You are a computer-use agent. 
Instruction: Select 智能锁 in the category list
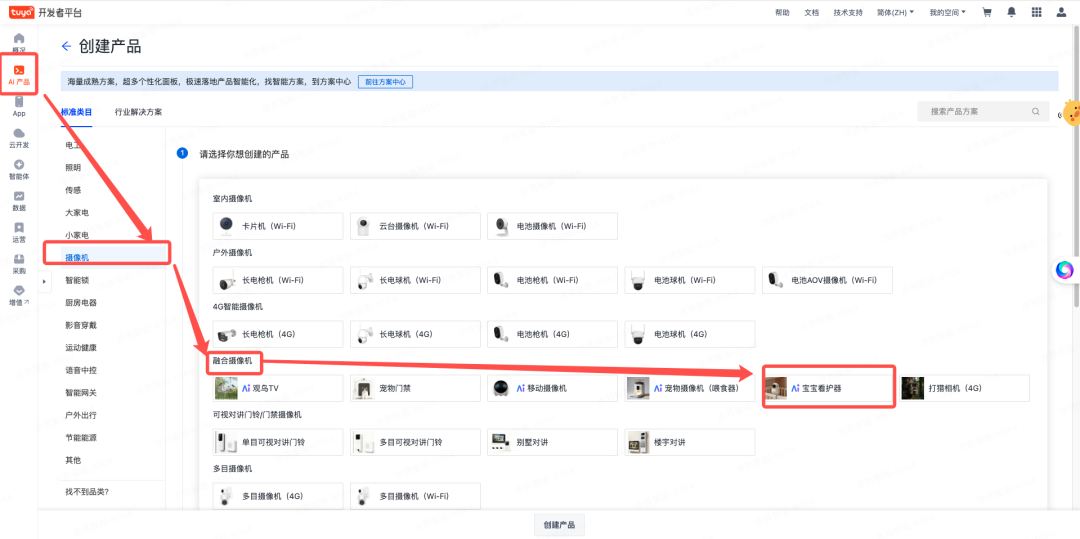(77, 280)
